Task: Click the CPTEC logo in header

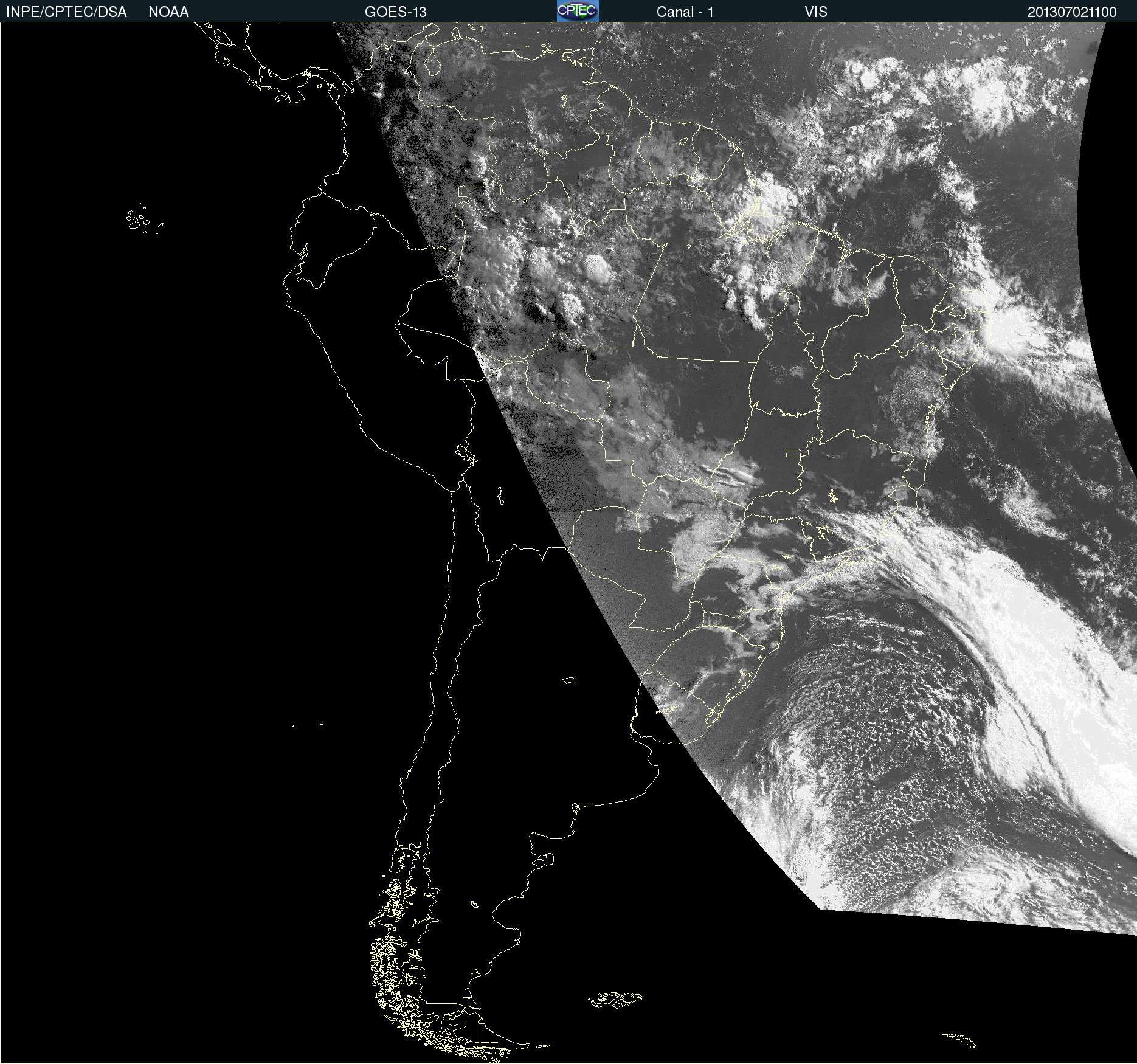Action: 578,11
